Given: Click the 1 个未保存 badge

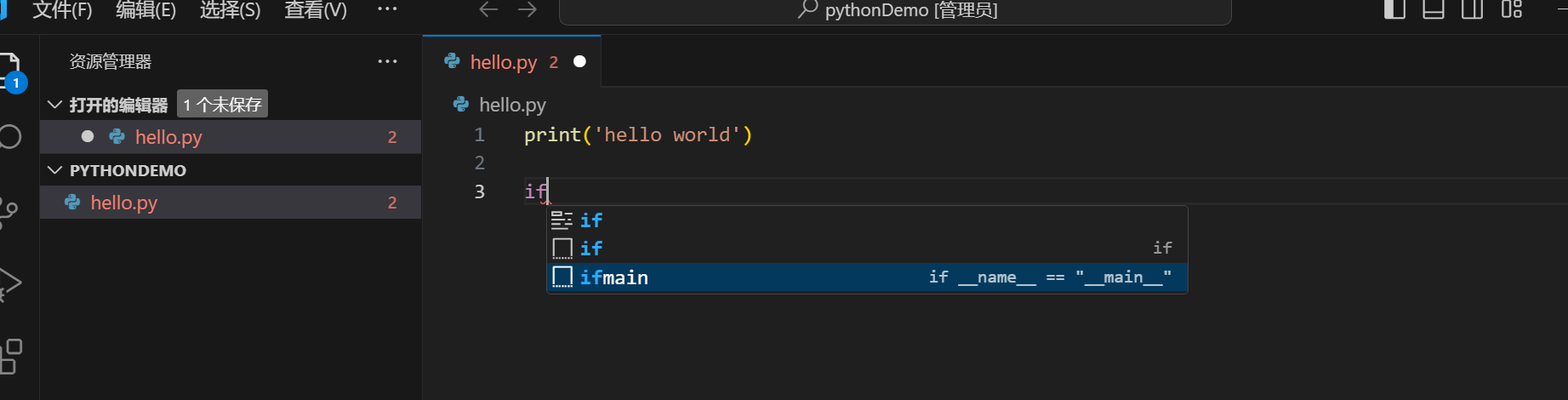Looking at the screenshot, I should pos(223,104).
